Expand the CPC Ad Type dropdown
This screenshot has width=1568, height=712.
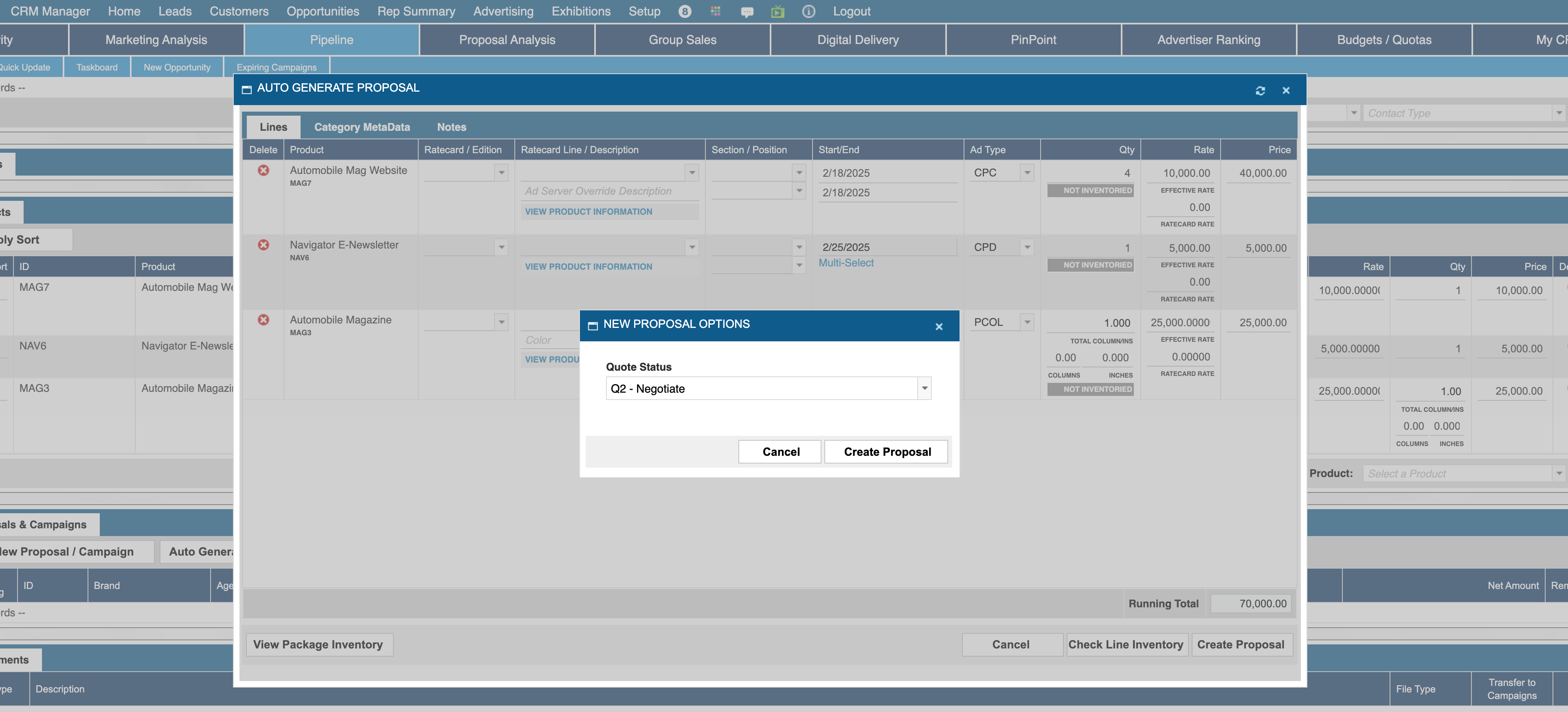1027,173
